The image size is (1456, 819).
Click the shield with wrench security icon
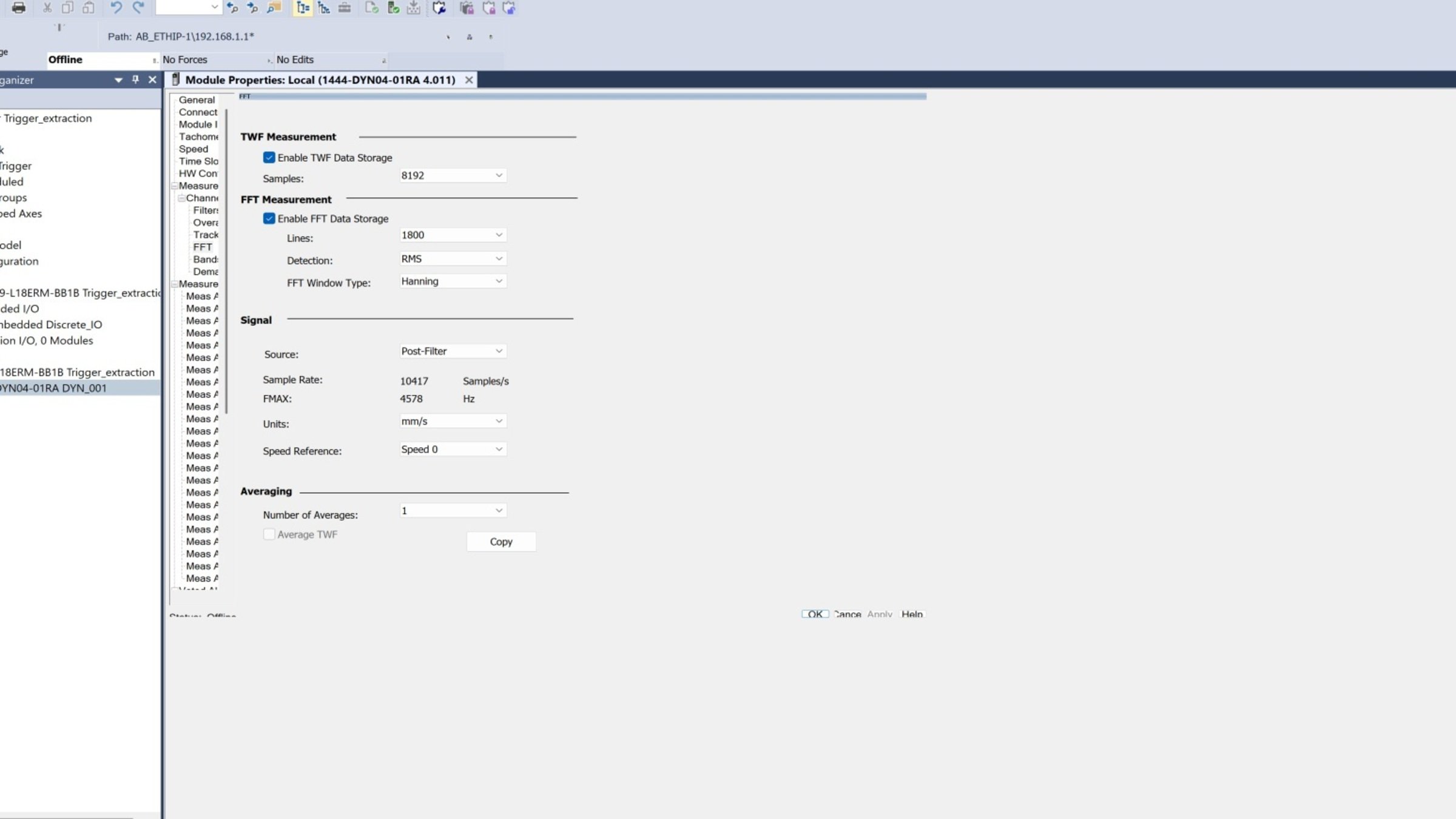(x=439, y=8)
